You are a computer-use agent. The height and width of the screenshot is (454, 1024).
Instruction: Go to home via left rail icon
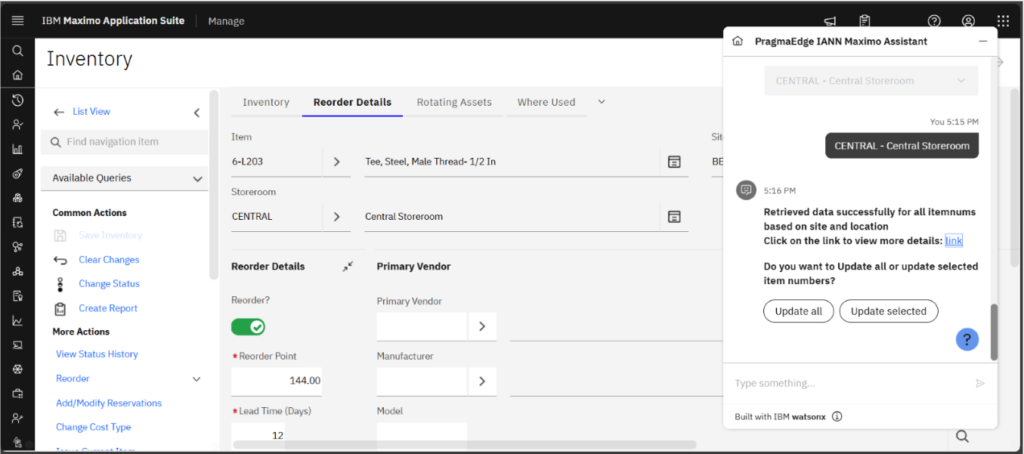click(18, 75)
